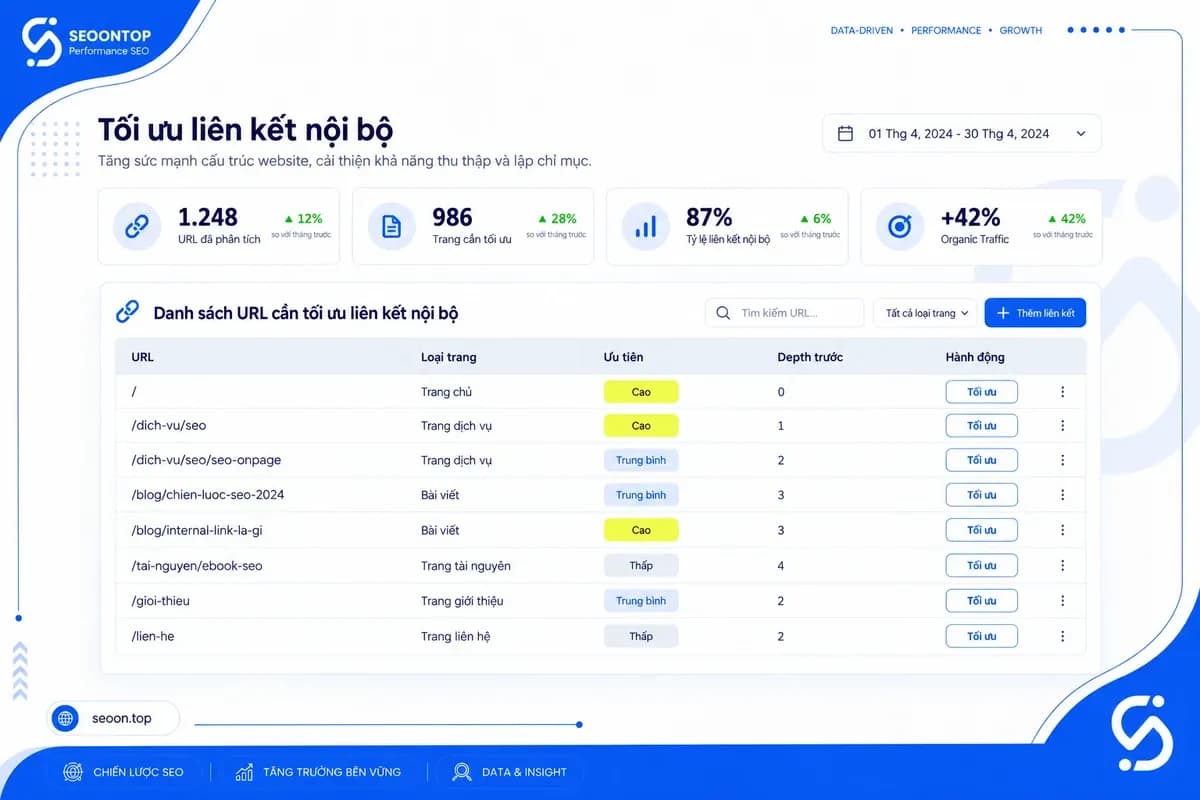Click Tối ưu for /tai-nguyen/ebook-seo row
Screen dimensions: 1200x800
tap(982, 566)
